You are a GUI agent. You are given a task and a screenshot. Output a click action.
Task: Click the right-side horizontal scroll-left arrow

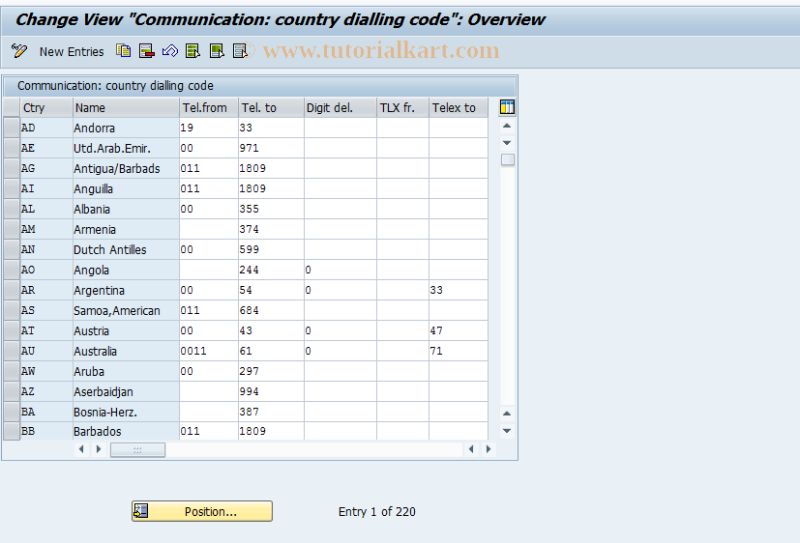[x=471, y=449]
